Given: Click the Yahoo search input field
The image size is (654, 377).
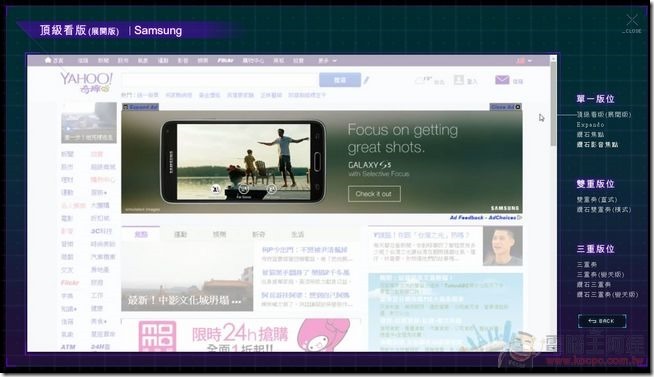Looking at the screenshot, I should [x=219, y=80].
